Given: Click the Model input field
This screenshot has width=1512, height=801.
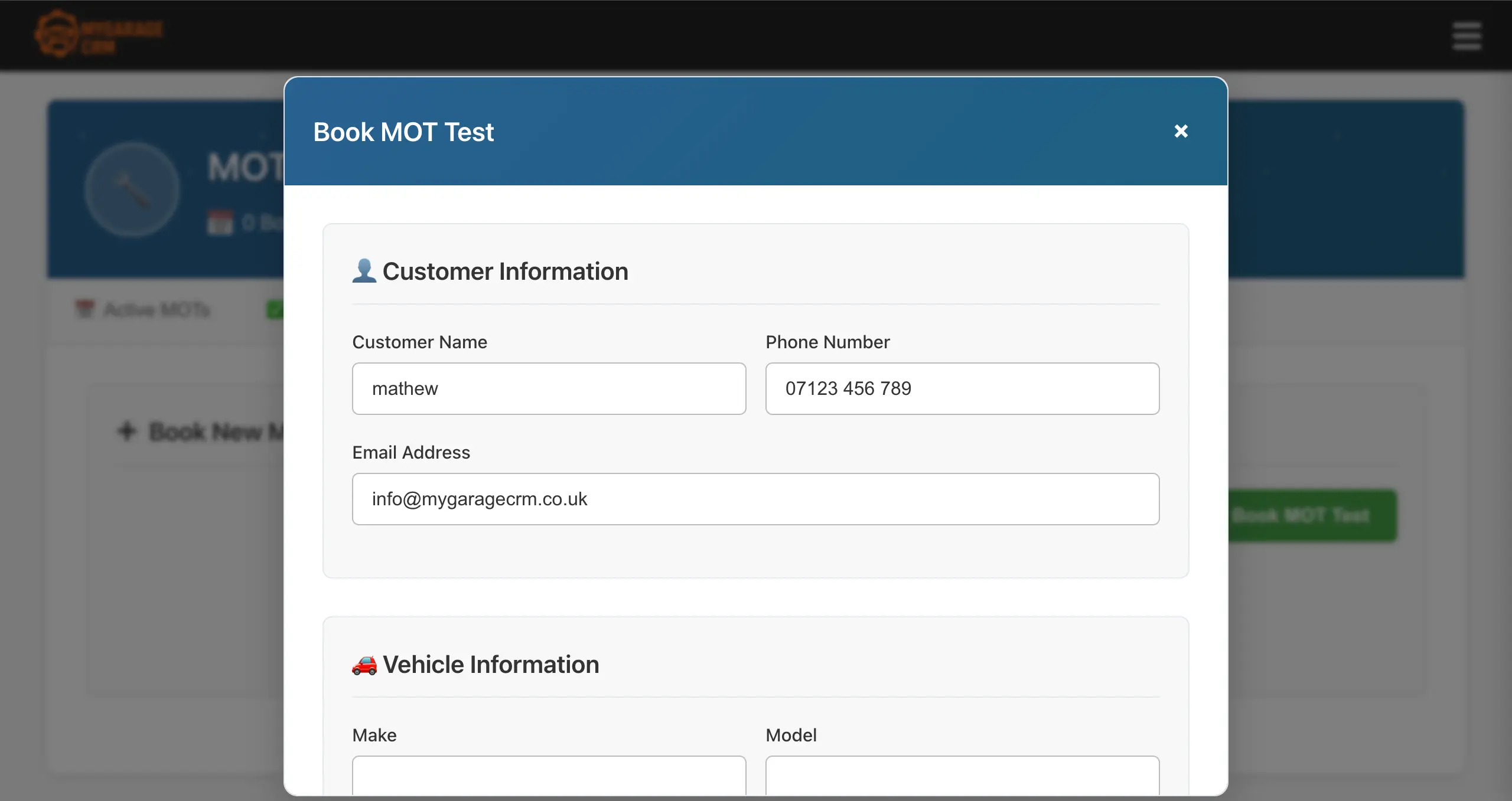Looking at the screenshot, I should click(962, 775).
